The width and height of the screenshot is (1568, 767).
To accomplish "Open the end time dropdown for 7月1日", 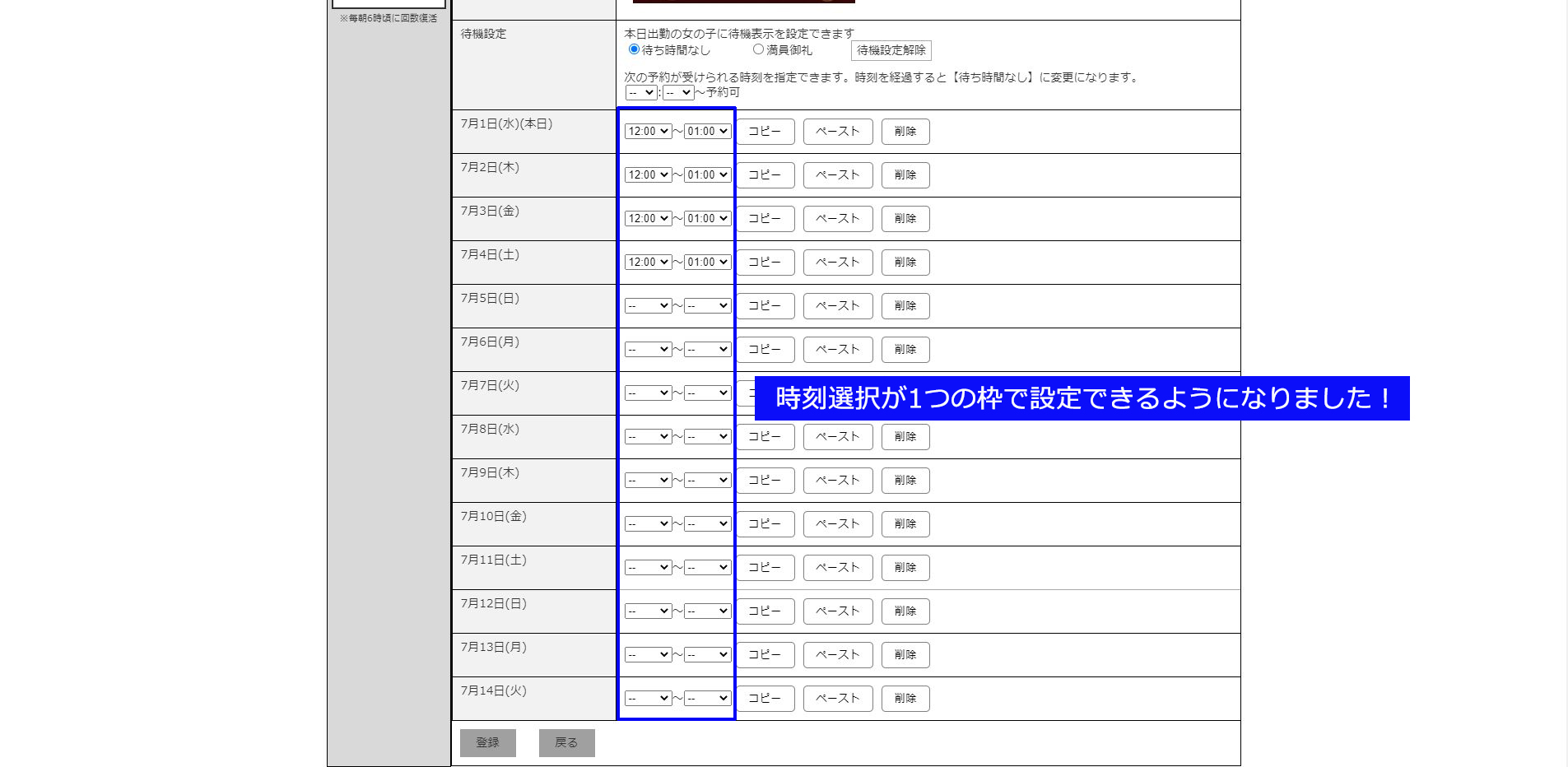I will tap(708, 130).
